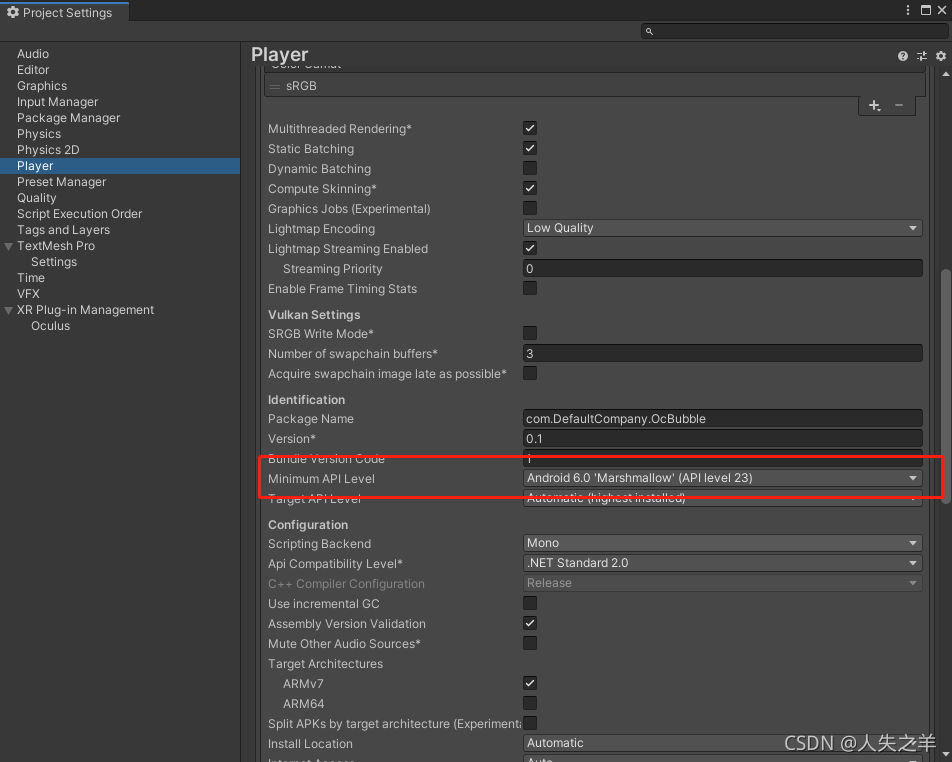Enable Use incremental GC checkbox

(530, 604)
